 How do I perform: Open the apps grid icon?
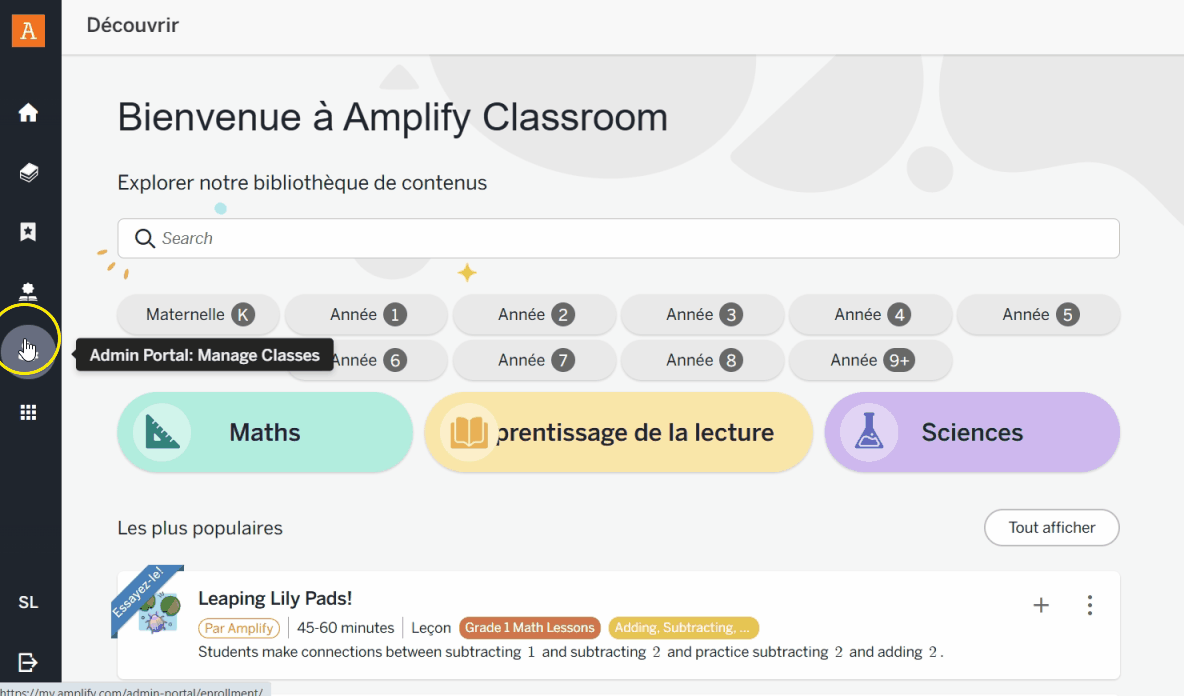point(28,412)
